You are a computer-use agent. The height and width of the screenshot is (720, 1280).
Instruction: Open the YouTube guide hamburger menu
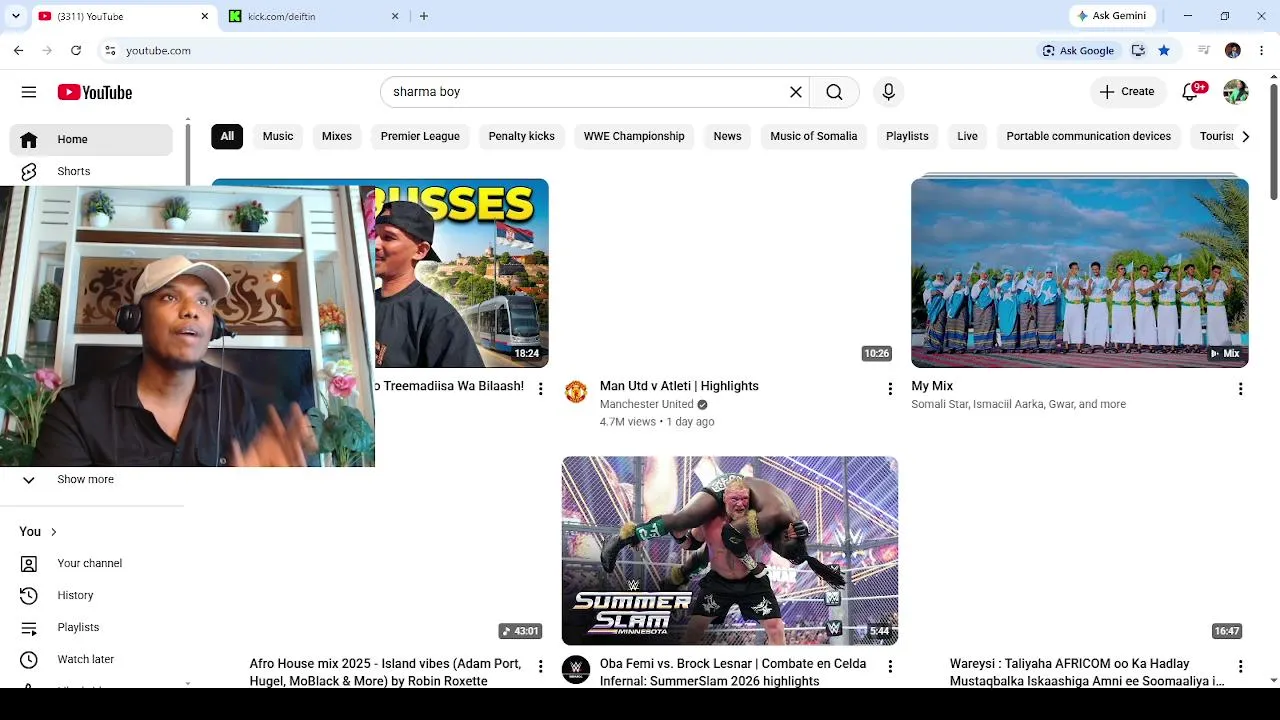point(29,92)
